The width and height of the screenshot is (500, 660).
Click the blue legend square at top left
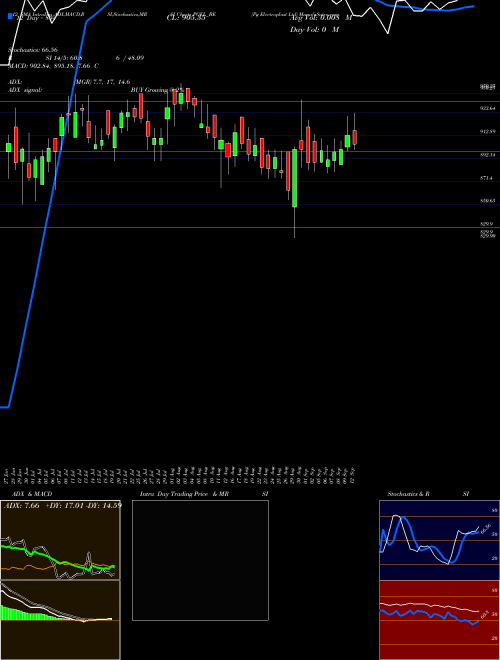pyautogui.click(x=11, y=16)
